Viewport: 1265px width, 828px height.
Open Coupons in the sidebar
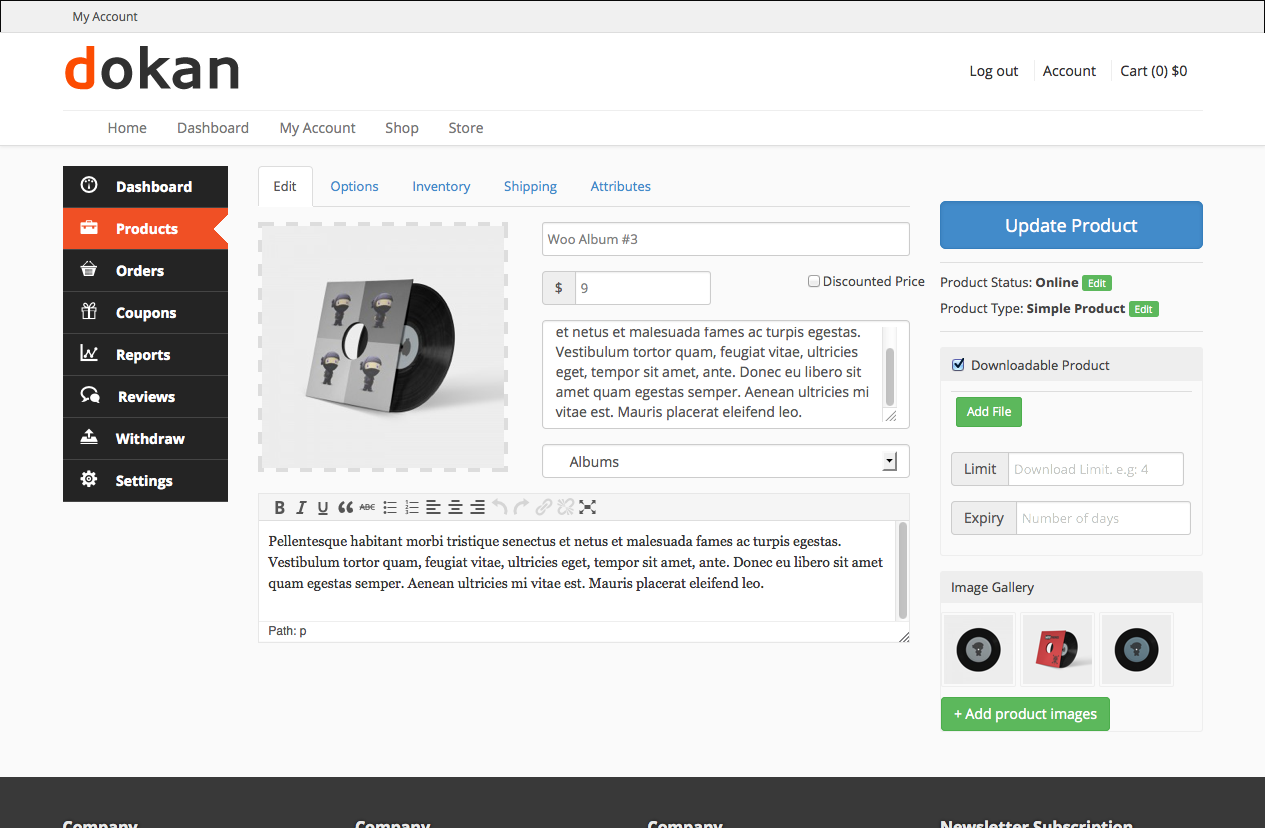146,313
